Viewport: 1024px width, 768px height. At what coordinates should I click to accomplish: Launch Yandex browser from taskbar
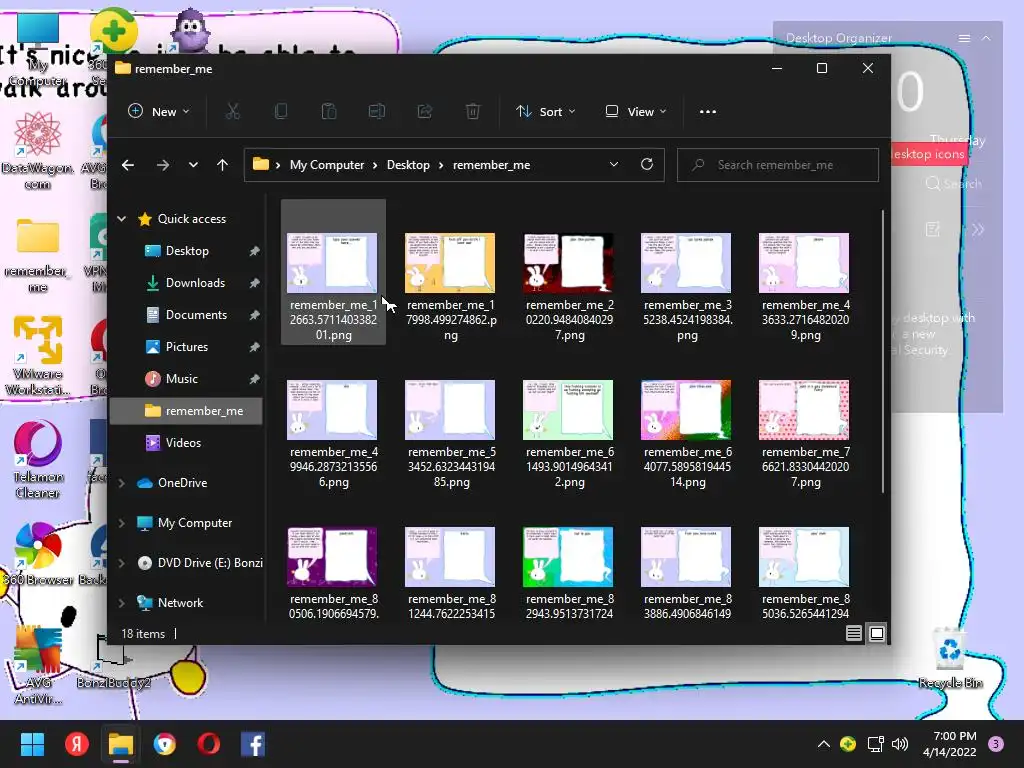point(76,744)
